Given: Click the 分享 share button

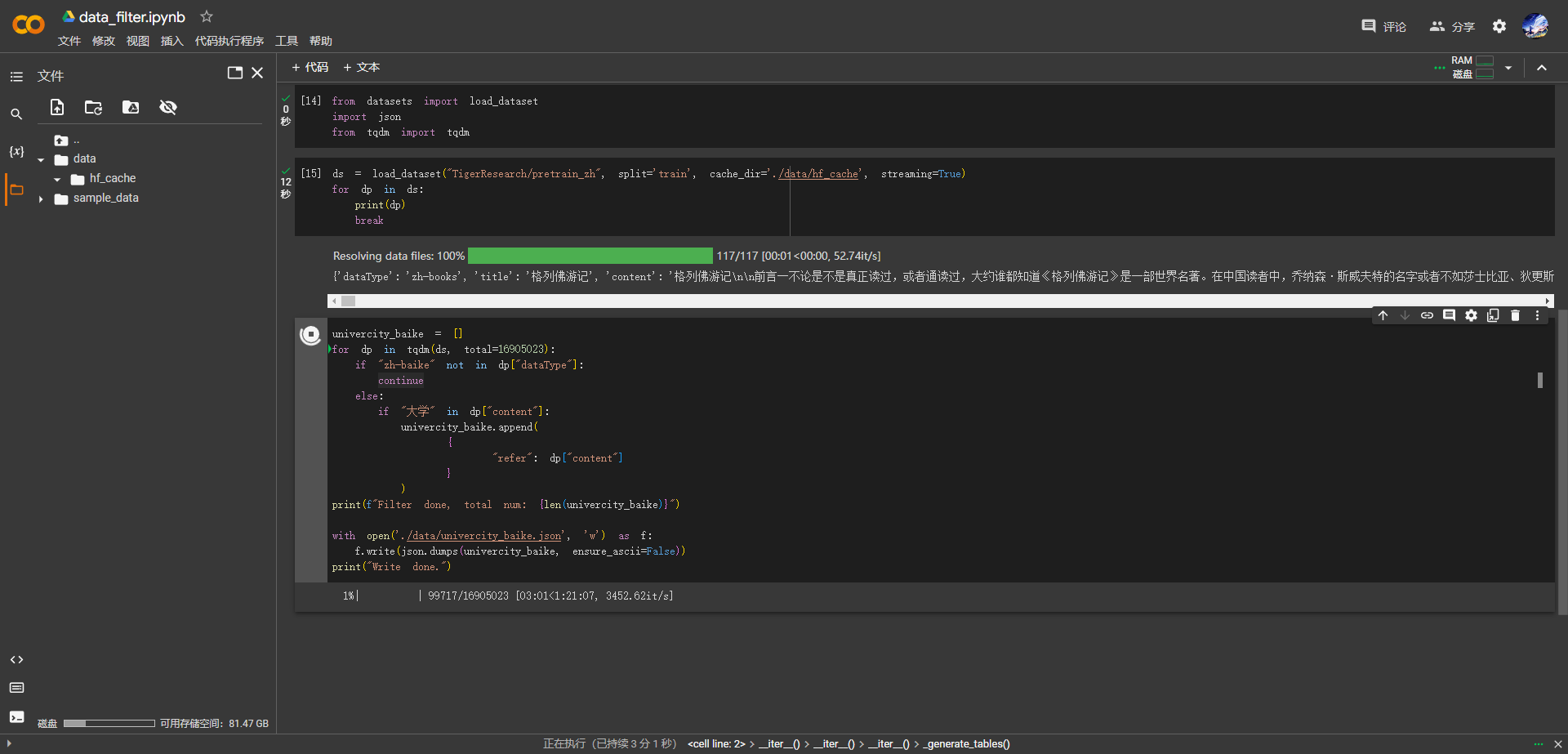Looking at the screenshot, I should pyautogui.click(x=1452, y=26).
